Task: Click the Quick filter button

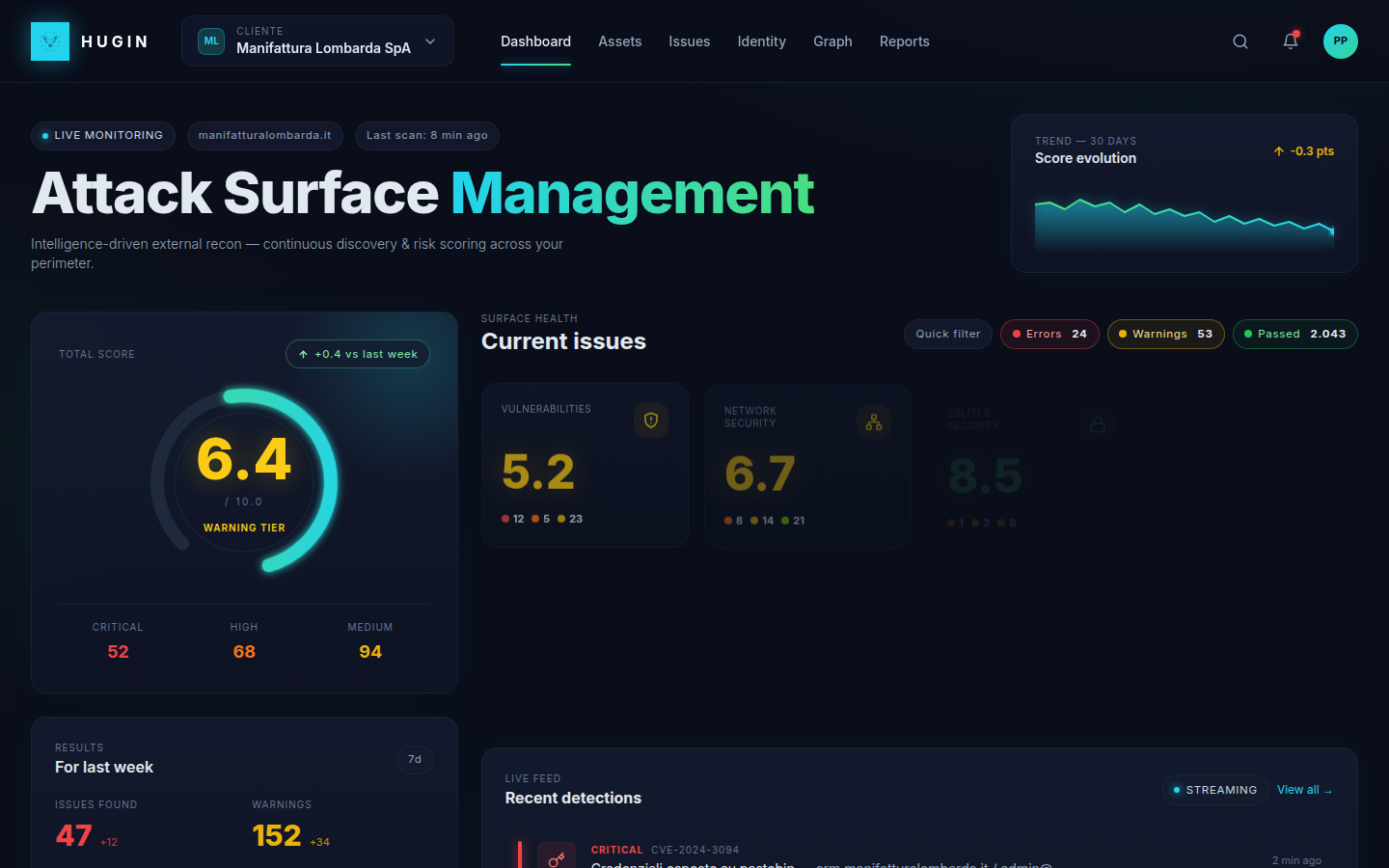Action: coord(948,334)
